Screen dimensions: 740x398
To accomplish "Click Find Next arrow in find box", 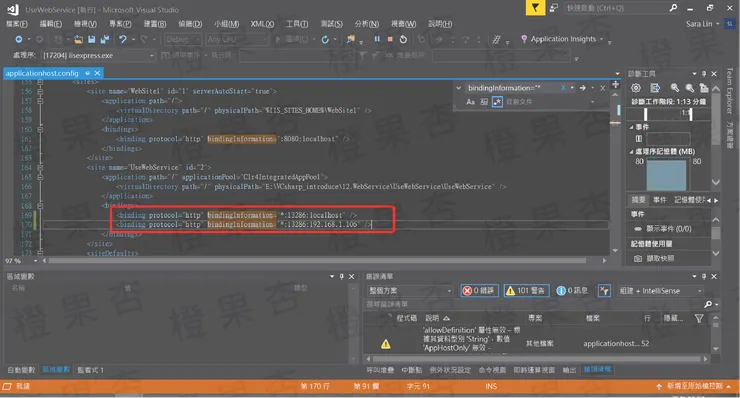I will [583, 88].
